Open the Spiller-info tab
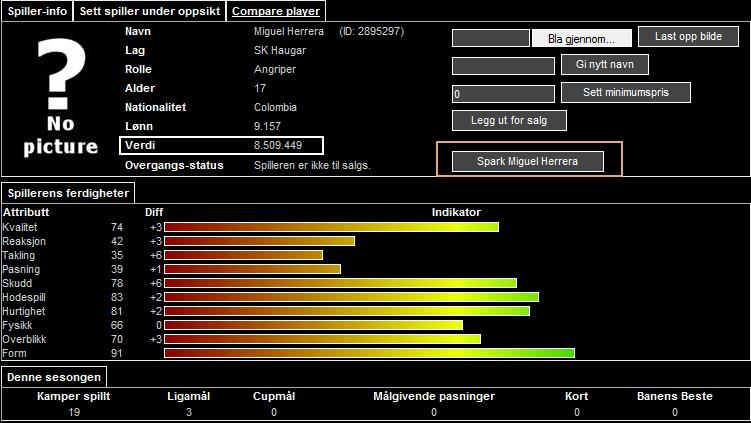Viewport: 751px width, 423px height. [35, 11]
